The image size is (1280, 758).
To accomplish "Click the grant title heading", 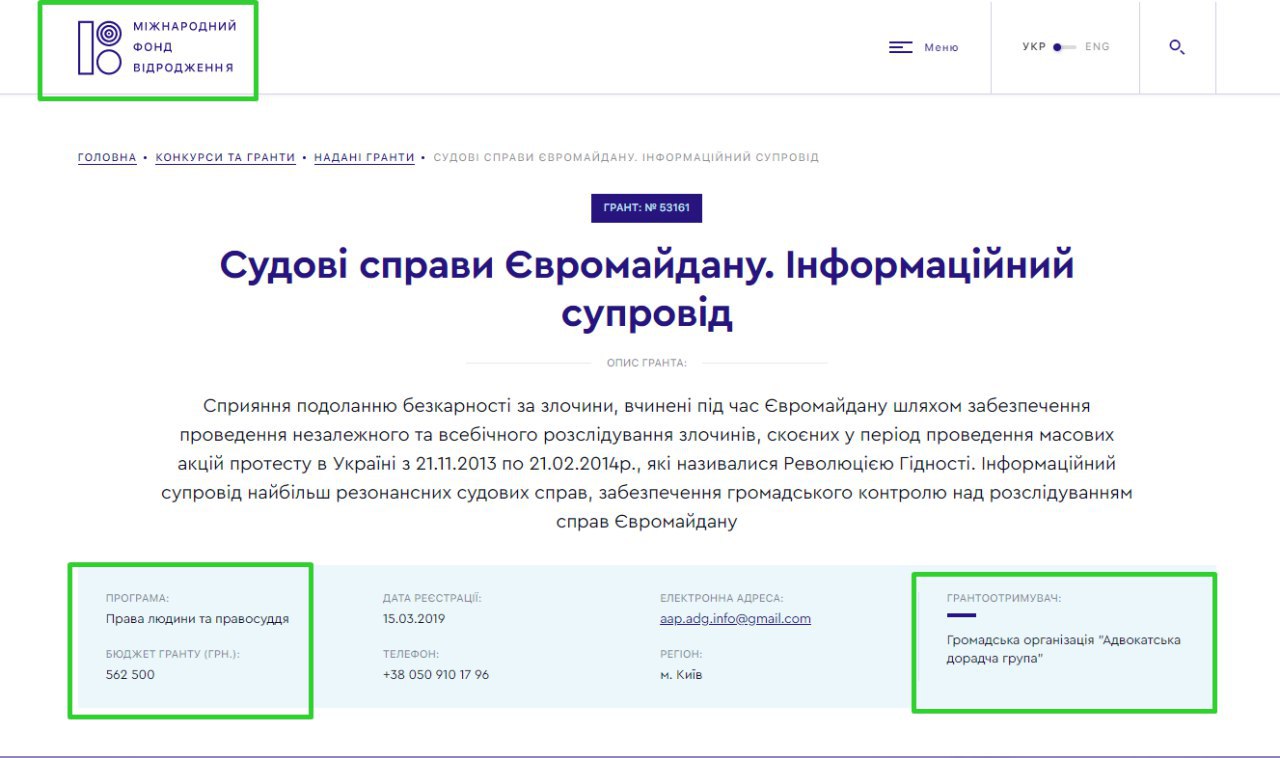I will click(647, 289).
